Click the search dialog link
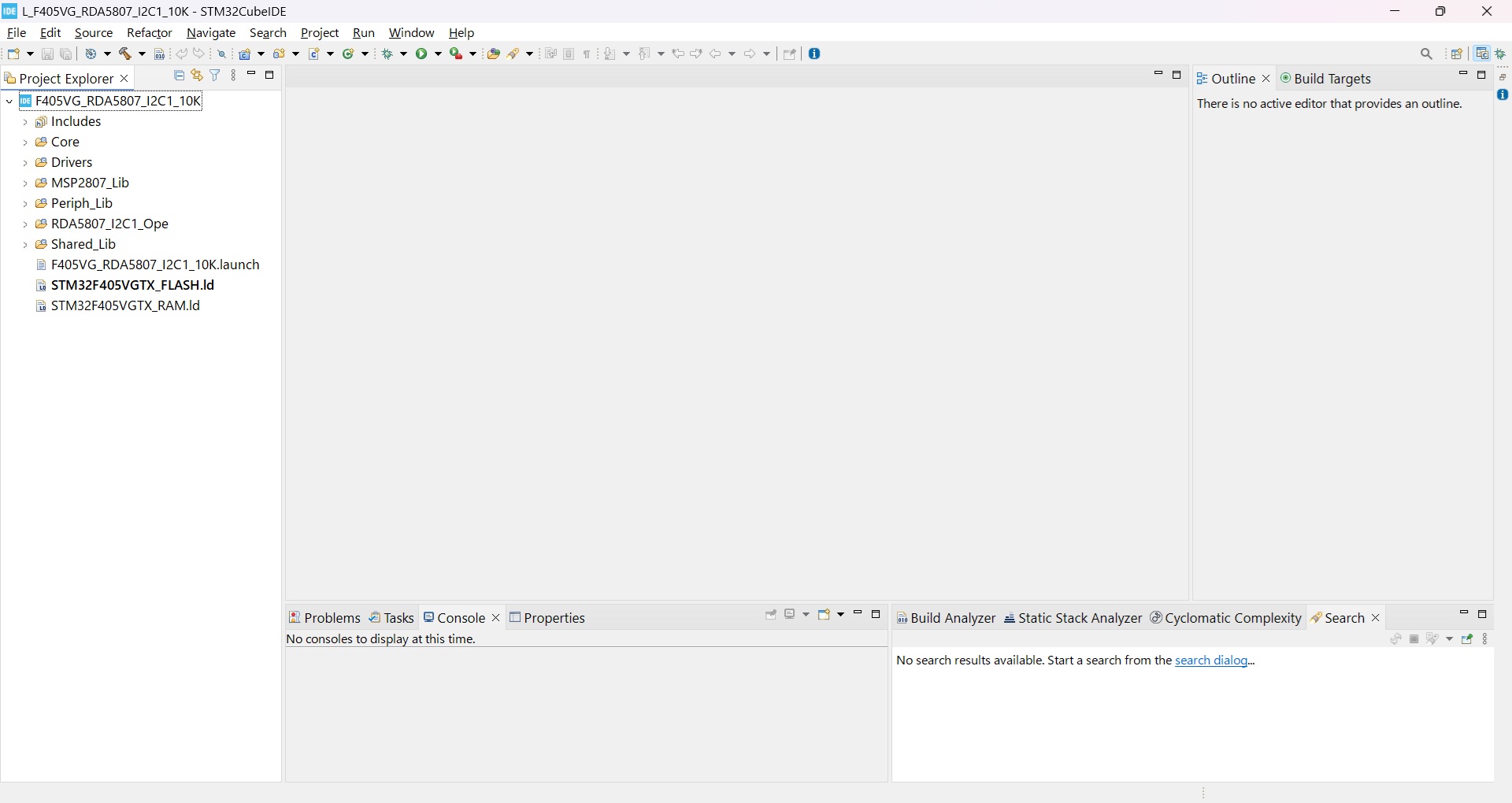The image size is (1512, 803). point(1215,661)
